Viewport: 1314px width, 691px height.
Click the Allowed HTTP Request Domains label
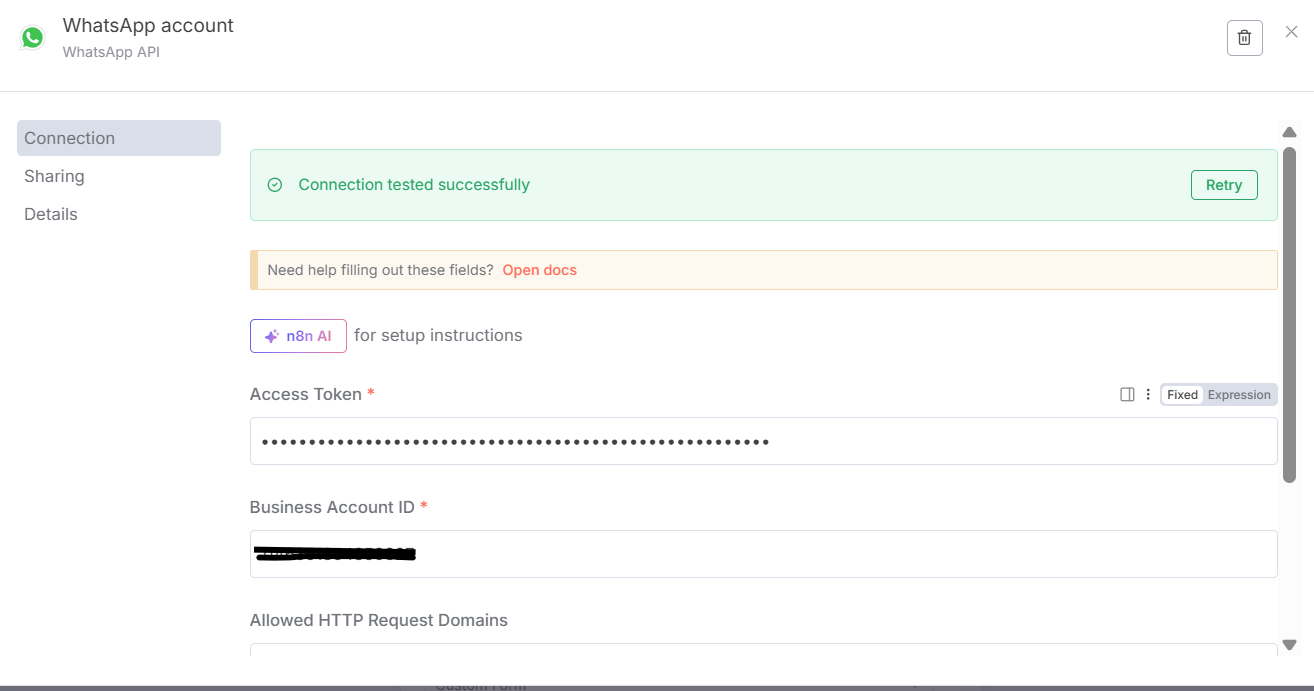coord(379,620)
